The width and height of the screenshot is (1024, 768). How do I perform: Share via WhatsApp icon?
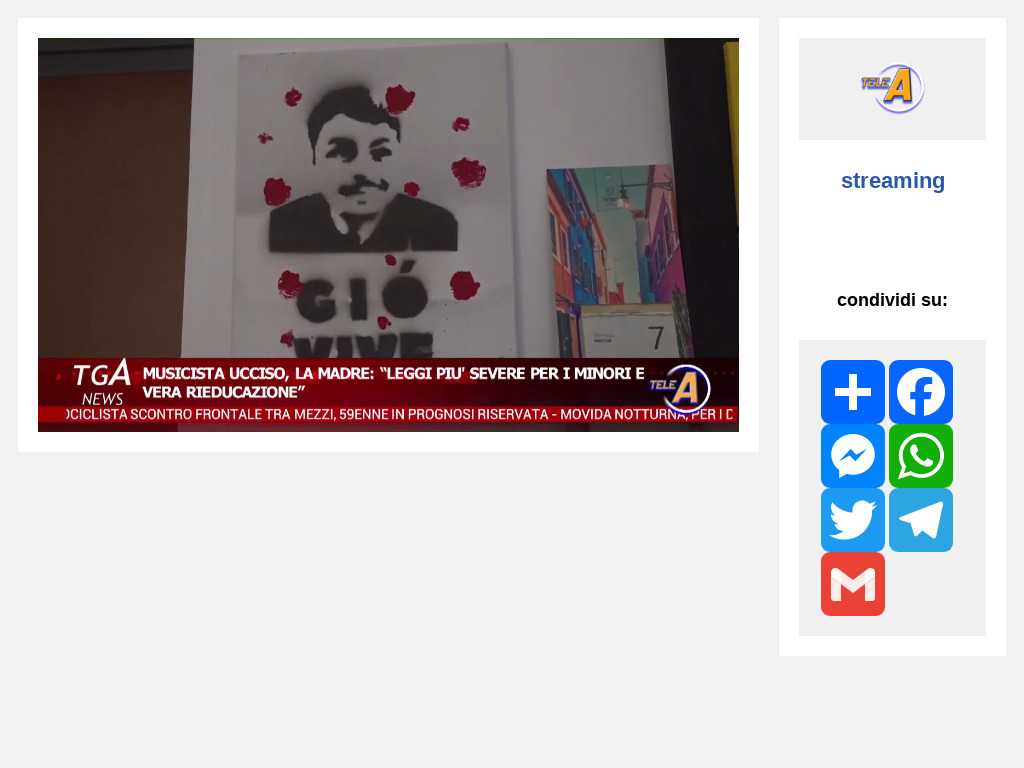[x=921, y=456]
